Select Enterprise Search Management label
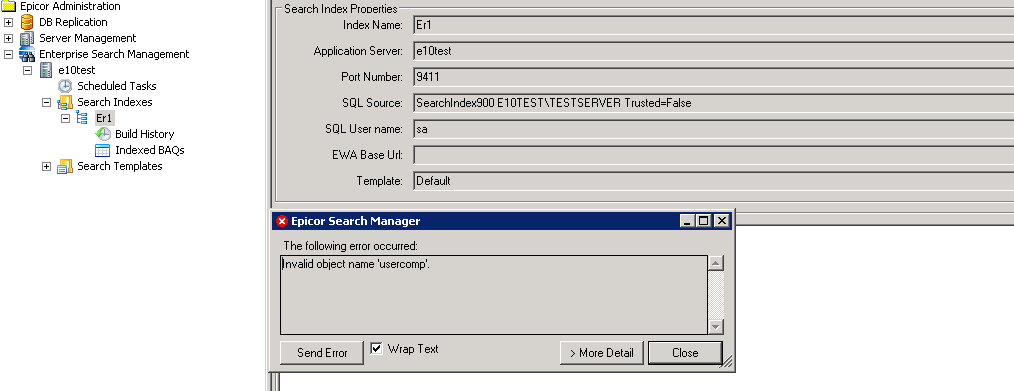The image size is (1014, 391). click(x=114, y=54)
